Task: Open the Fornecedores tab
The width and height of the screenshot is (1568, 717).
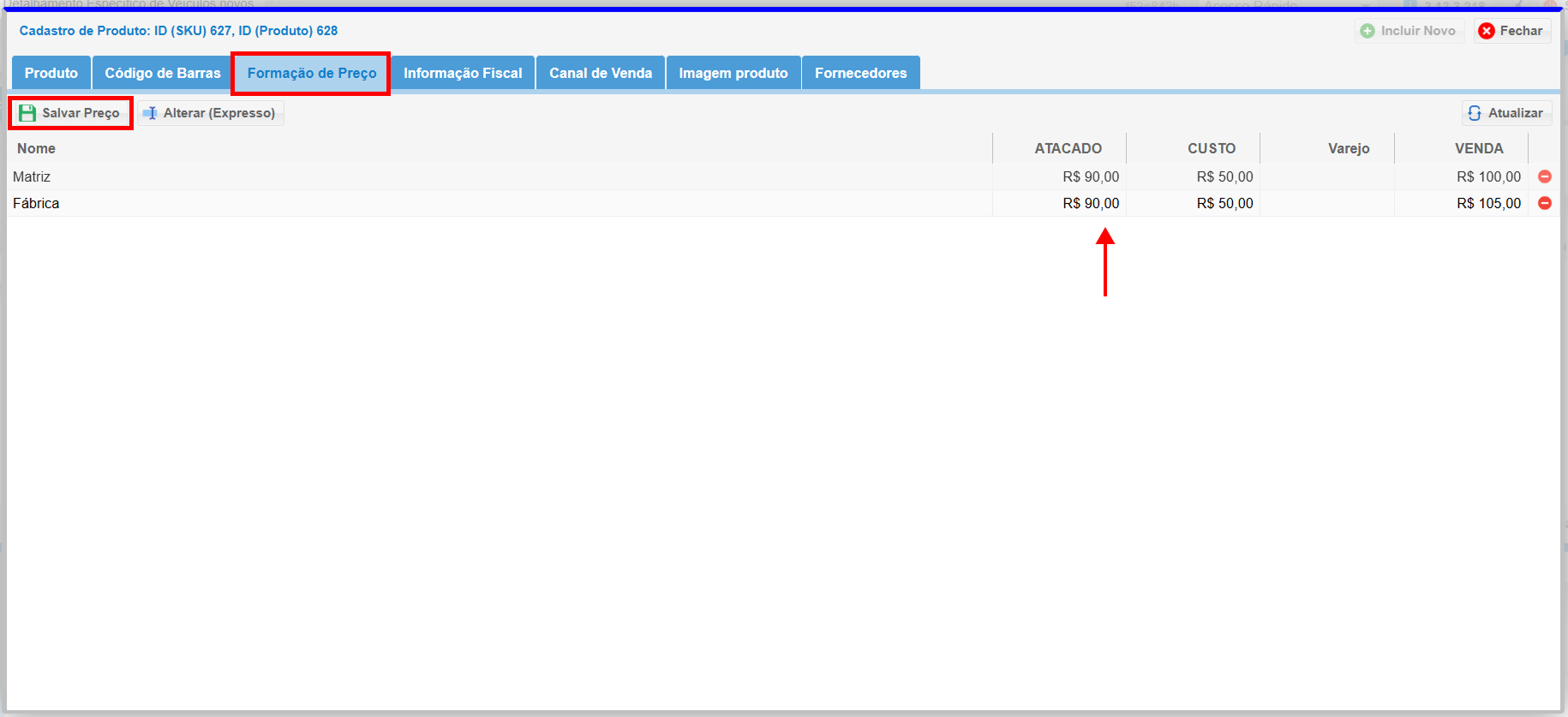Action: point(860,73)
